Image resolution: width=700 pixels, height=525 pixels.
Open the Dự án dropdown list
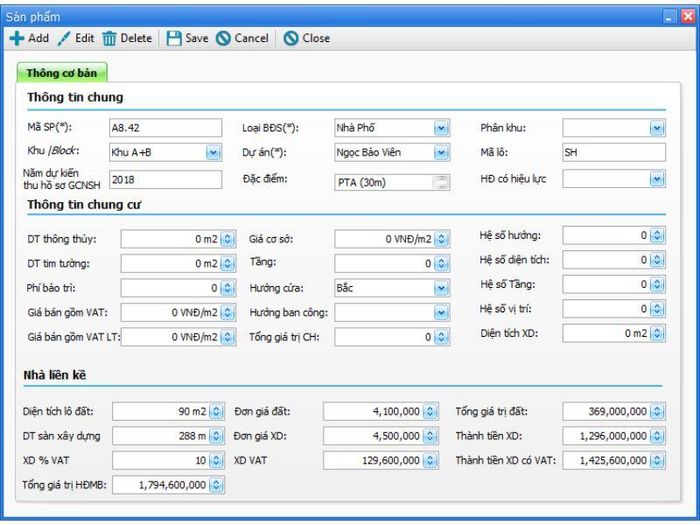441,152
